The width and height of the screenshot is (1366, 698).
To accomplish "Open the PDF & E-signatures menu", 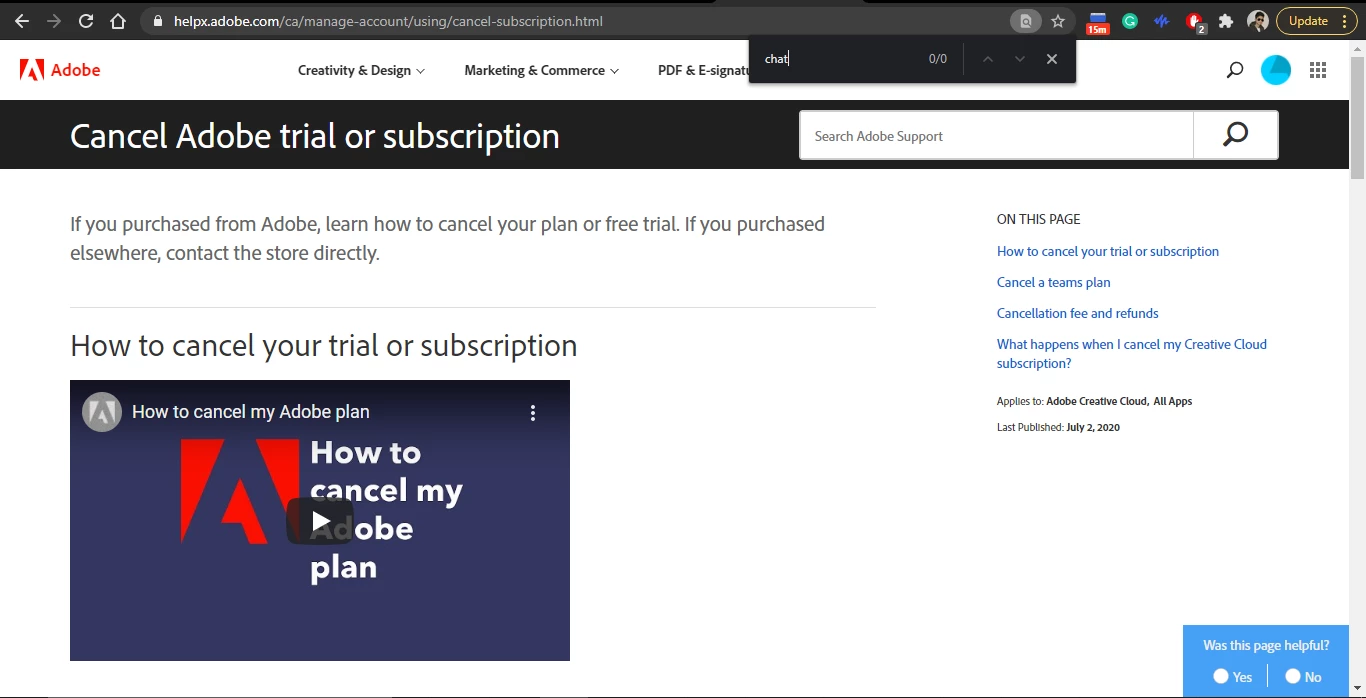I will click(703, 70).
